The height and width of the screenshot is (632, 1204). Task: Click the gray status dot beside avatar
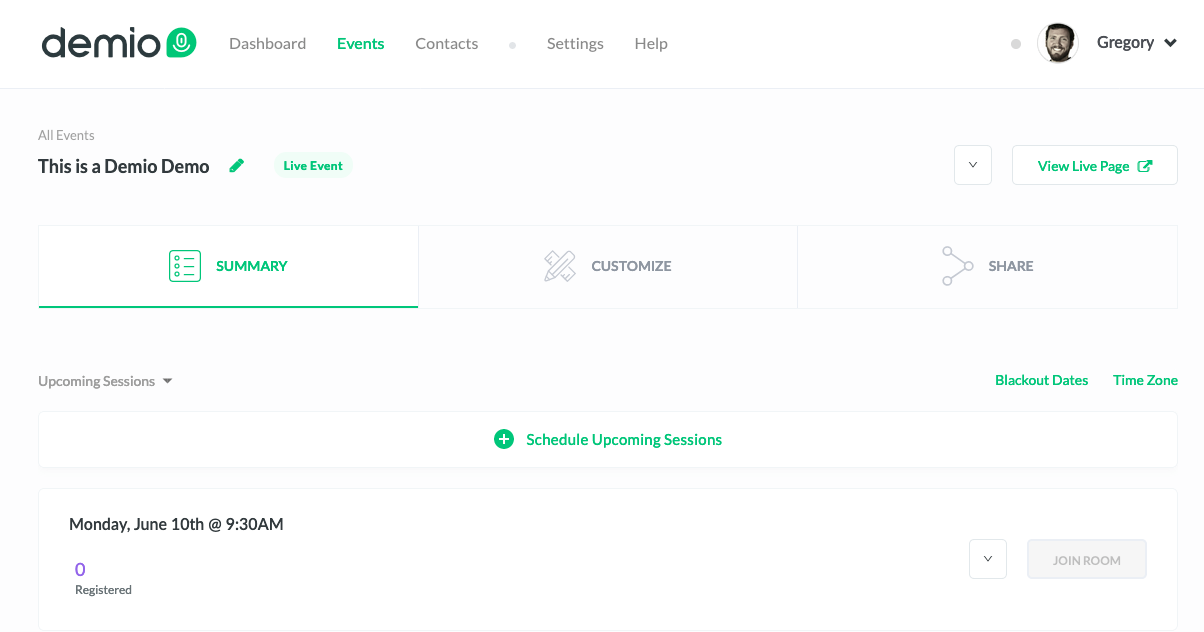(x=1016, y=44)
